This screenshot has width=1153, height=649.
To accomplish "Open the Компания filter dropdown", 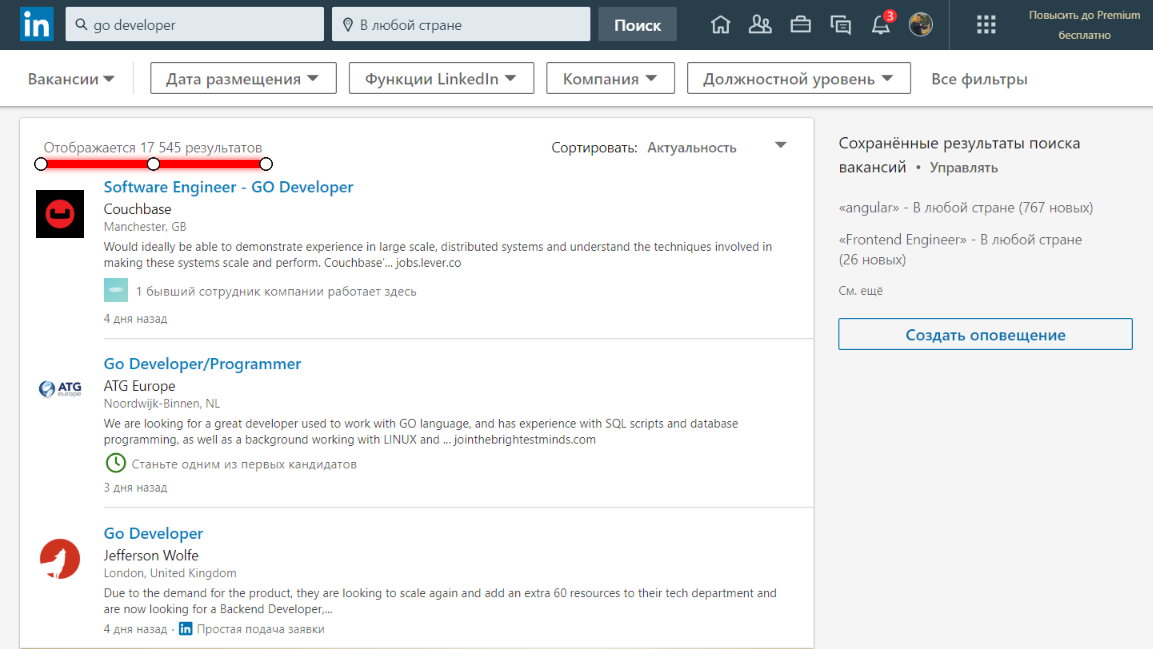I will coord(610,79).
